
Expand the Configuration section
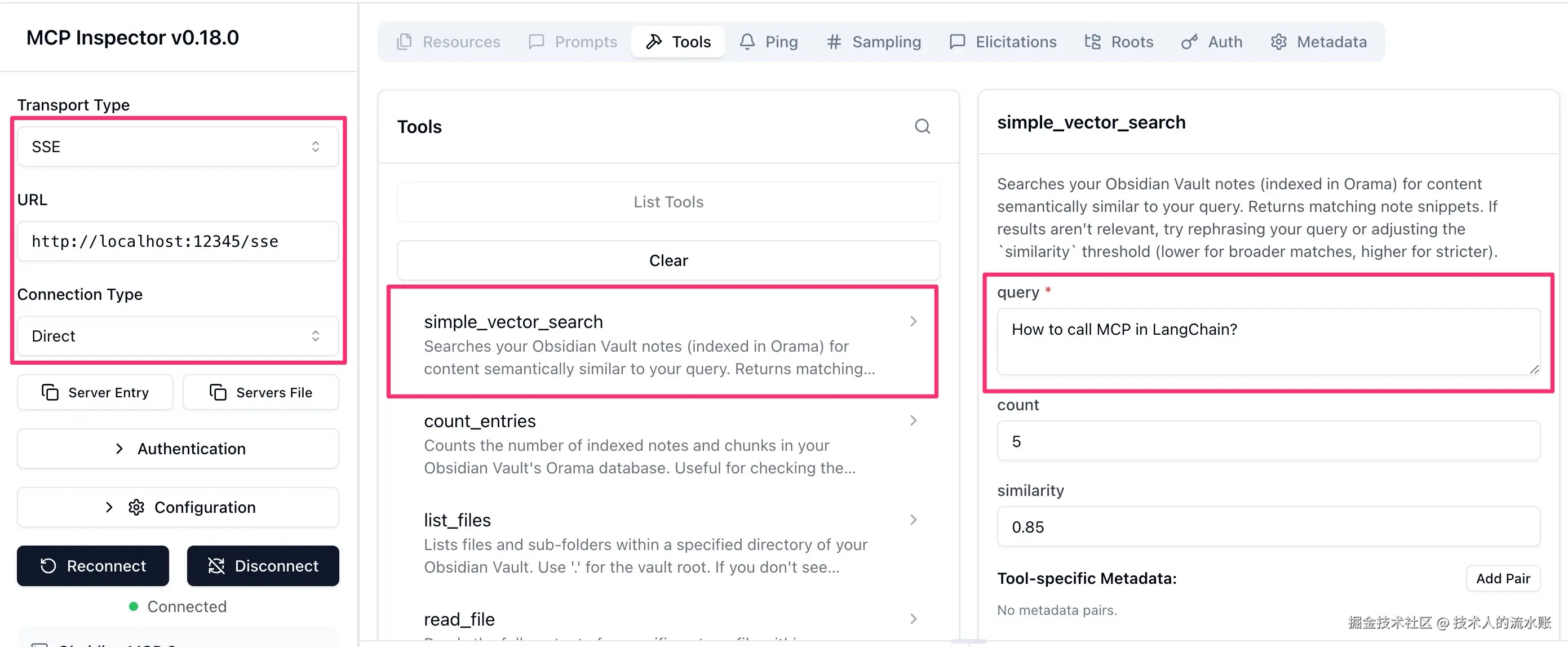coord(178,507)
